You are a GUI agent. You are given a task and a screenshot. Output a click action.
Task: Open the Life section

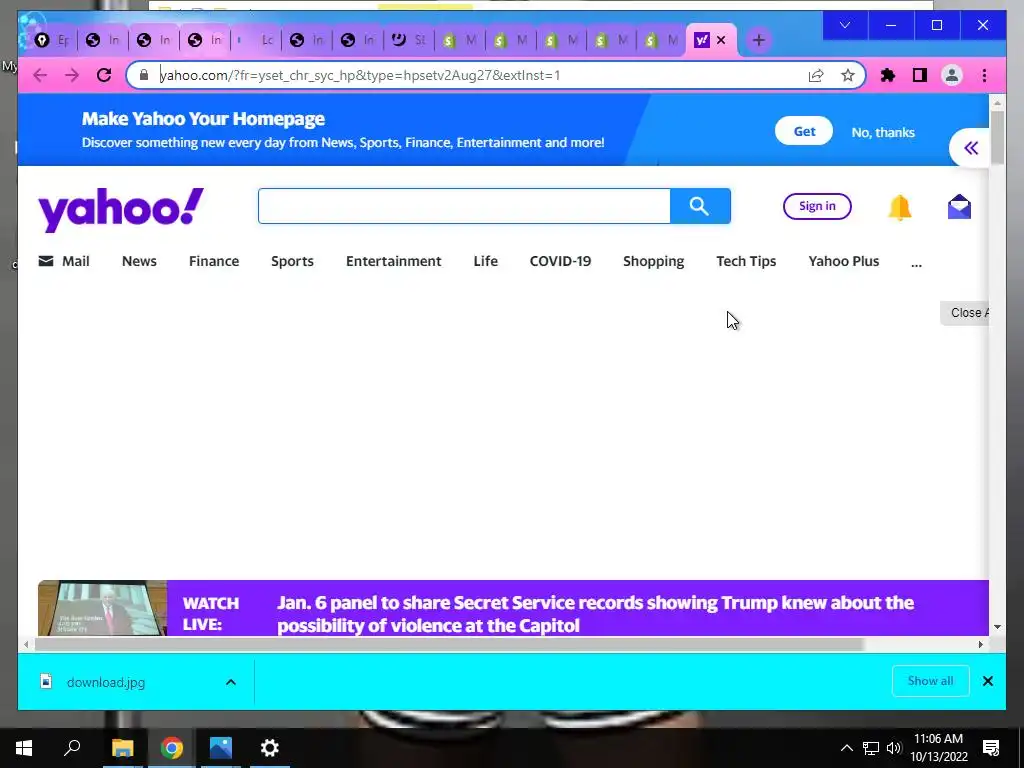point(485,261)
